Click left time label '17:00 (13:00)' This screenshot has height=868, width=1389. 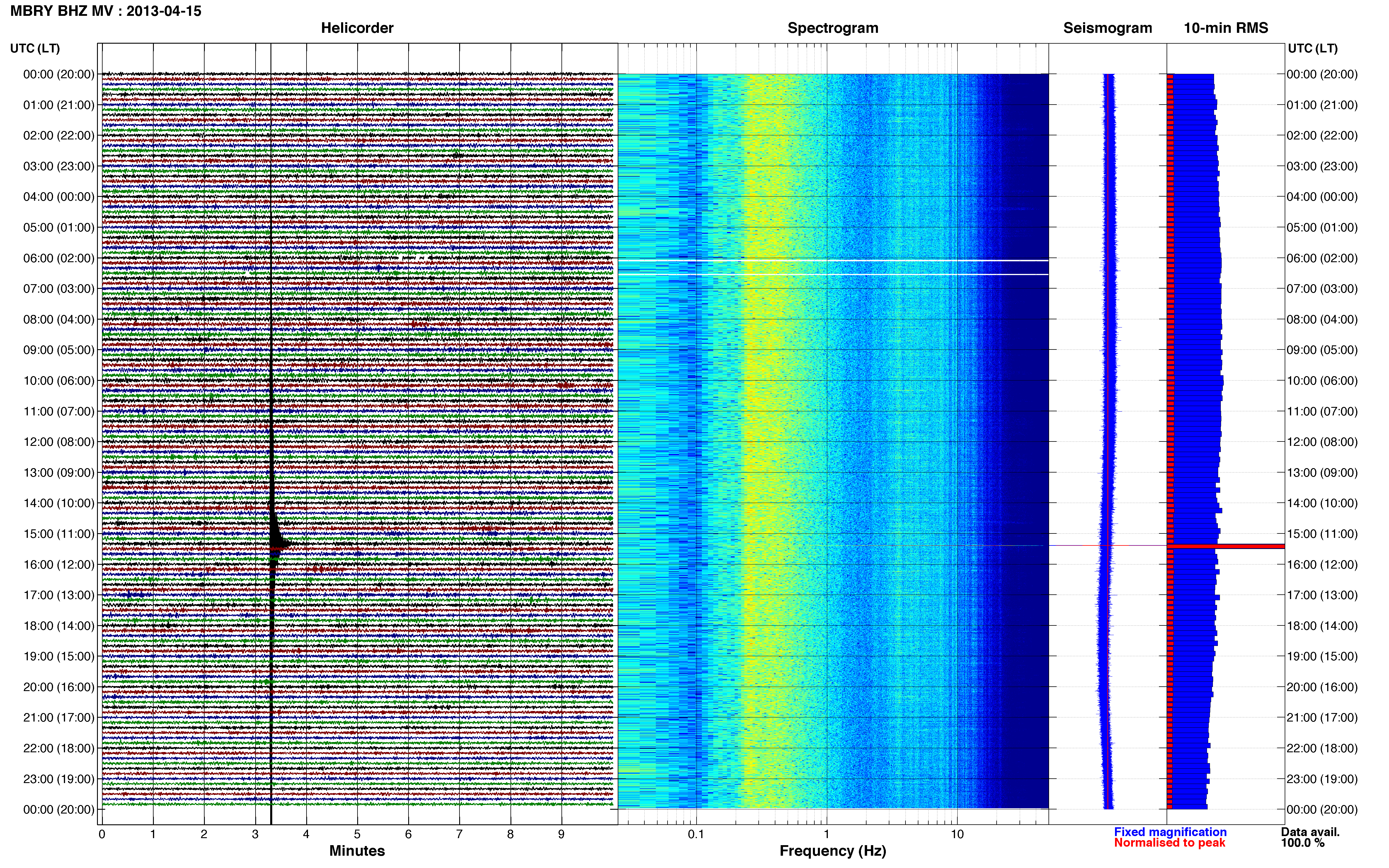tap(59, 595)
